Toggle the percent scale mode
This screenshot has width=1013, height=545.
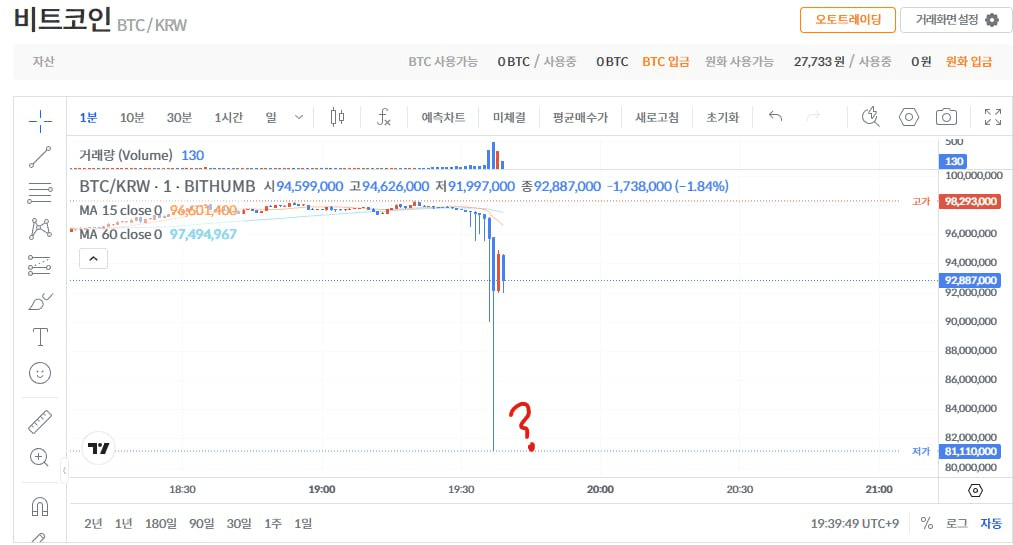point(927,523)
